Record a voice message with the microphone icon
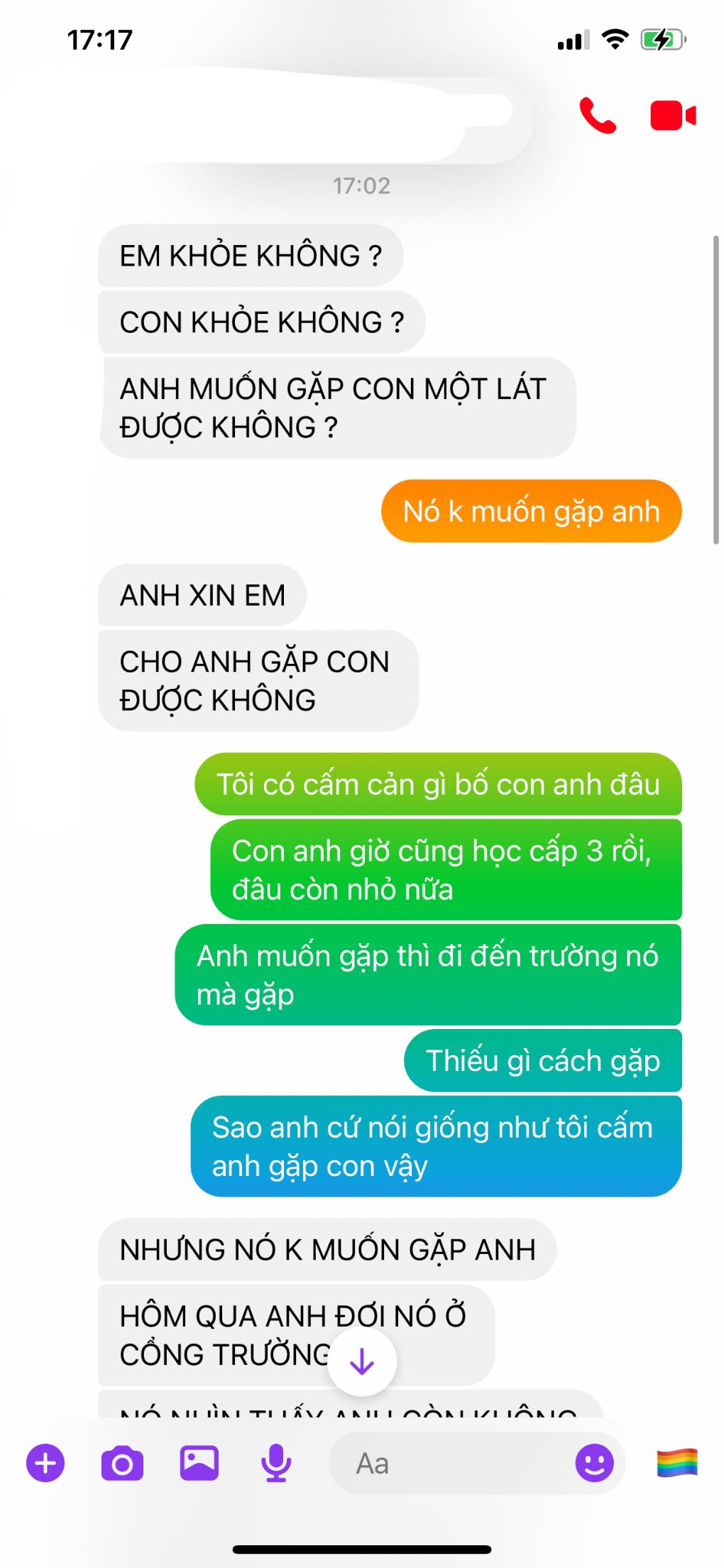This screenshot has height=1568, width=724. (276, 1463)
